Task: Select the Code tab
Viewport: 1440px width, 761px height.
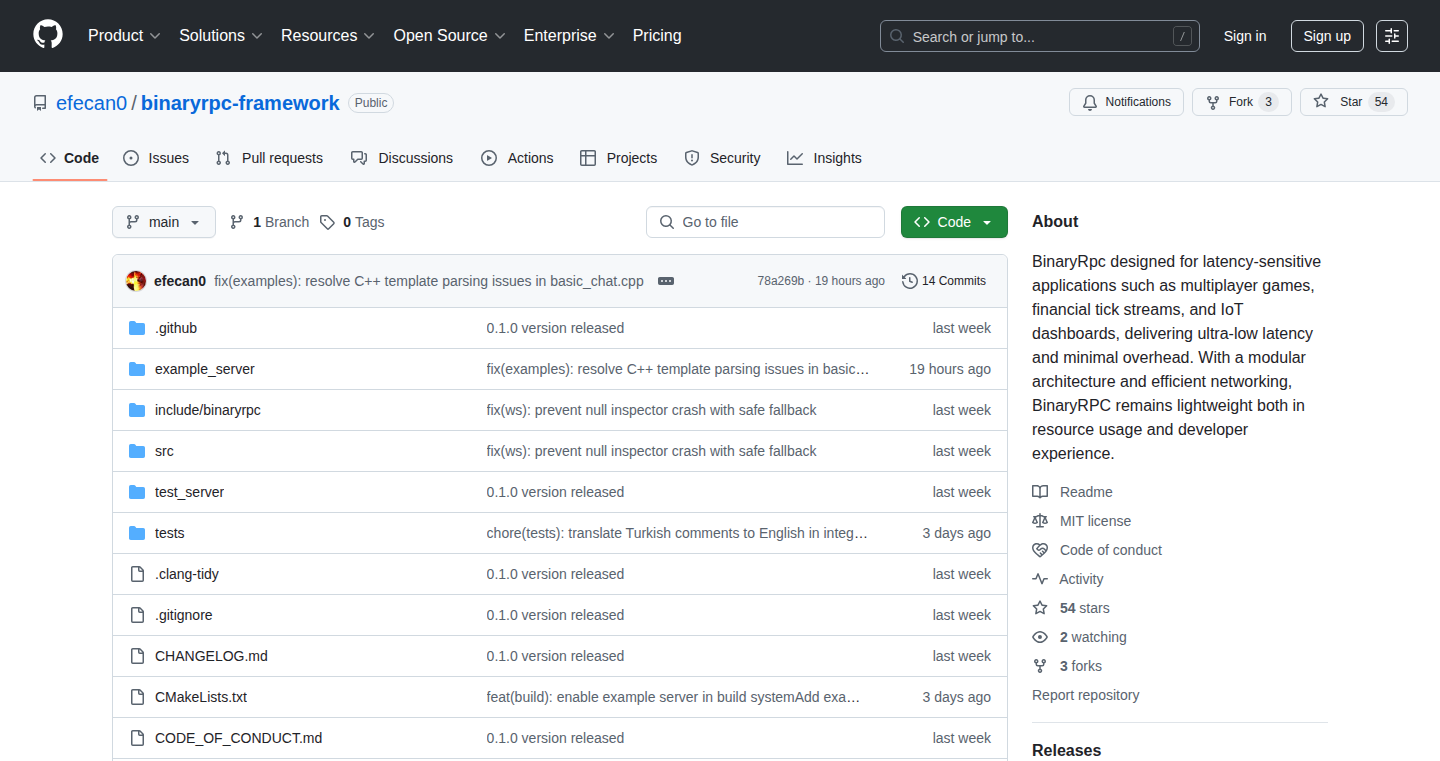Action: tap(70, 158)
